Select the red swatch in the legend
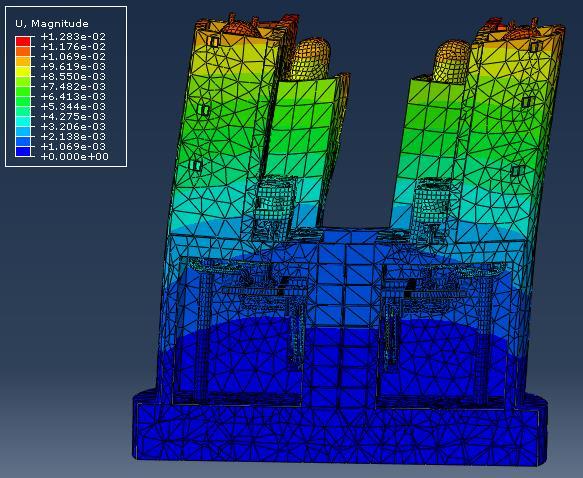This screenshot has width=583, height=478. tap(23, 41)
